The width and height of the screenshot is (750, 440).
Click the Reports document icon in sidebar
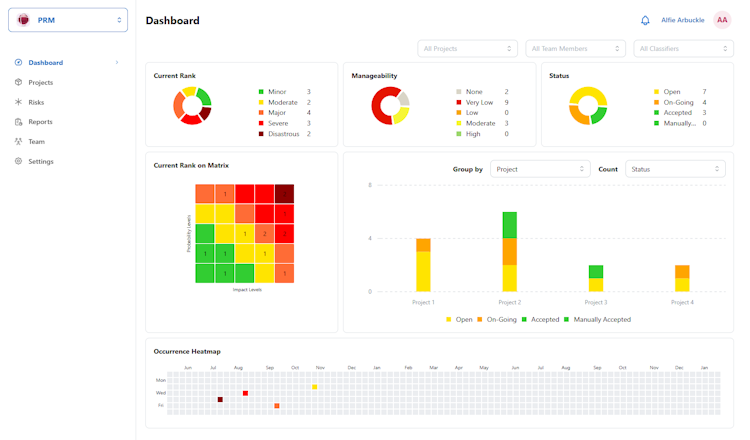pos(18,121)
